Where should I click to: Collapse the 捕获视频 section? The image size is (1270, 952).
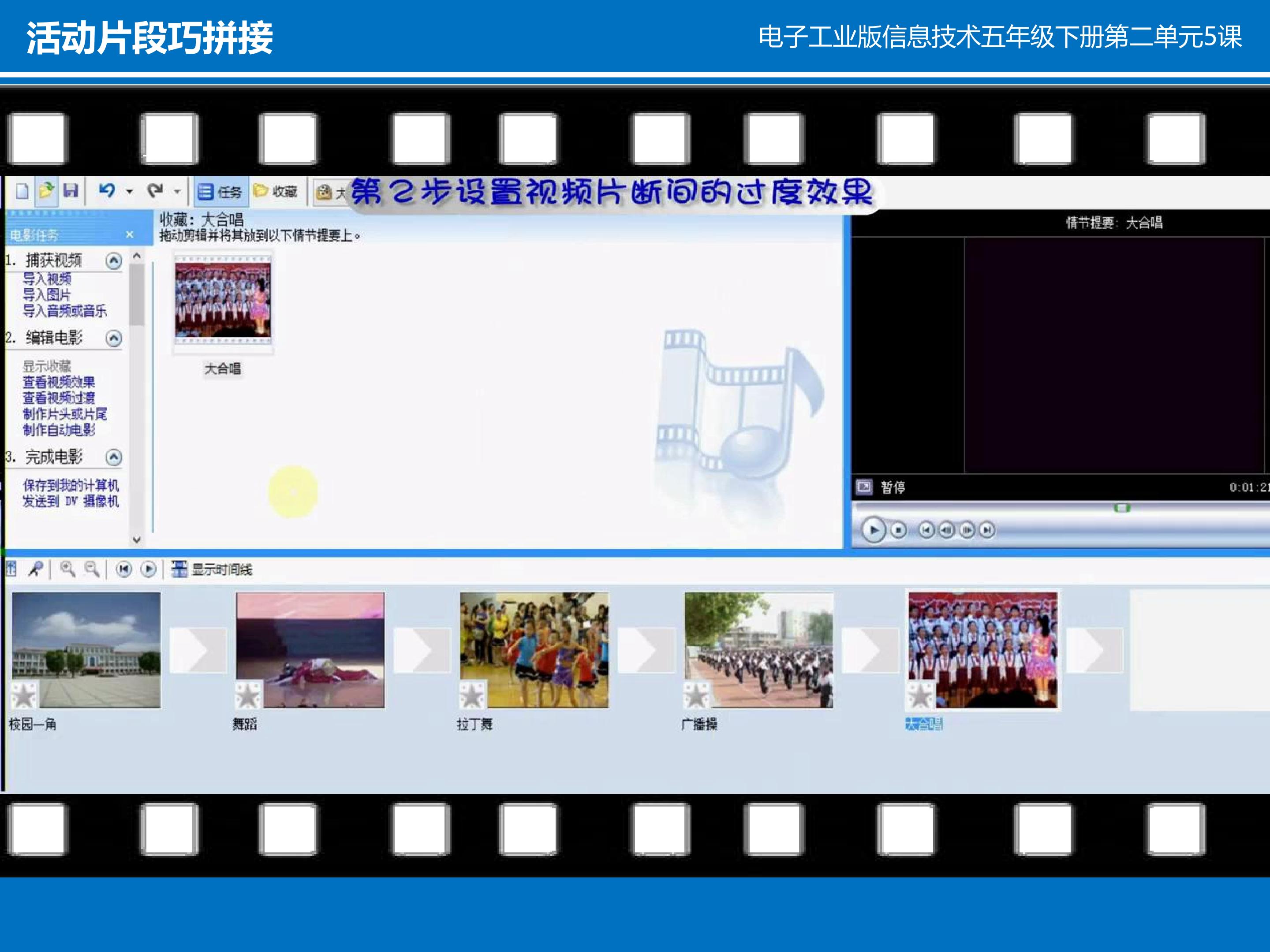pos(114,261)
